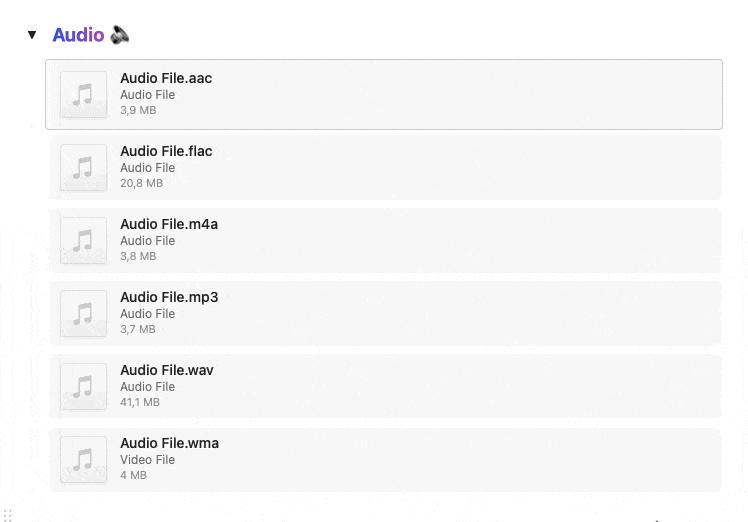Click the block drag handle dots at bottom left
This screenshot has height=522, width=748.
7,516
